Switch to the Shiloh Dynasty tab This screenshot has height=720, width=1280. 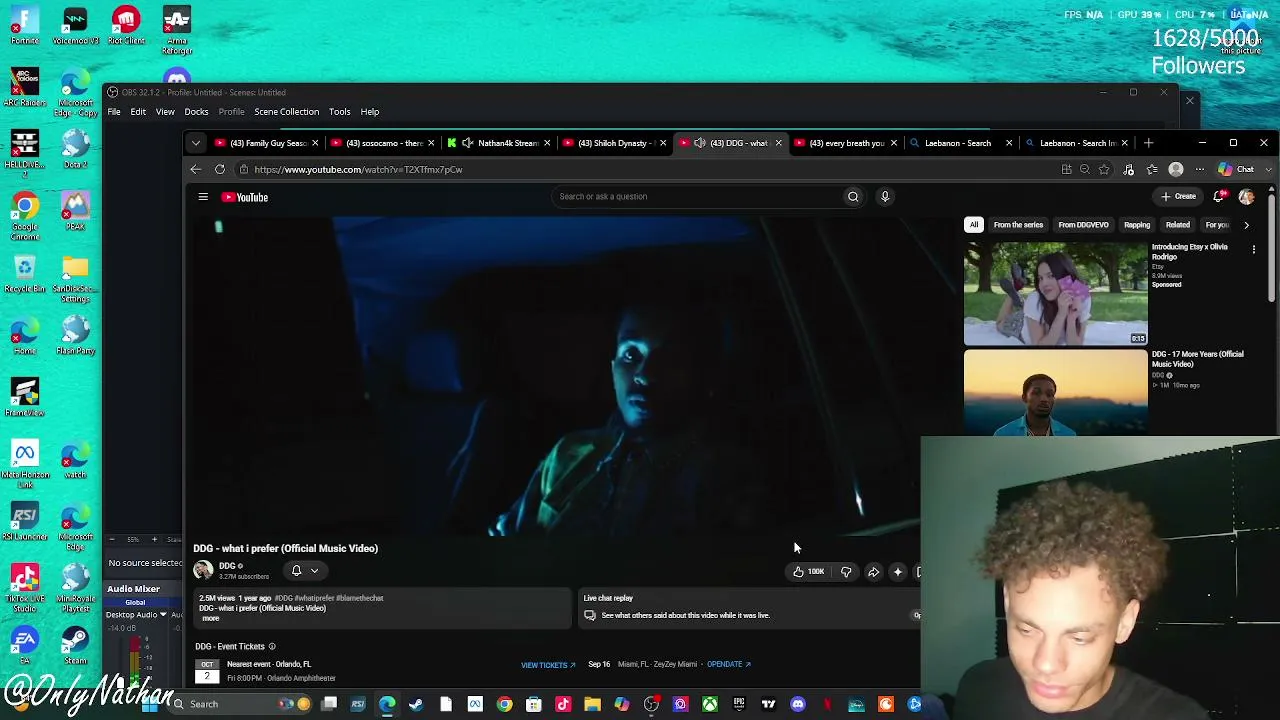(x=612, y=143)
